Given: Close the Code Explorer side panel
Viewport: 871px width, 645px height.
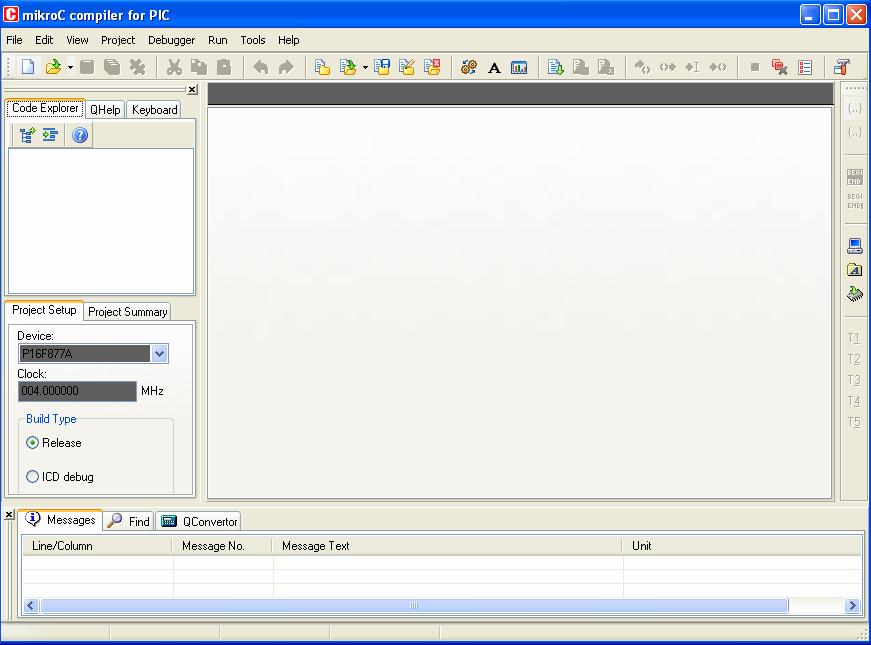Looking at the screenshot, I should tap(192, 89).
